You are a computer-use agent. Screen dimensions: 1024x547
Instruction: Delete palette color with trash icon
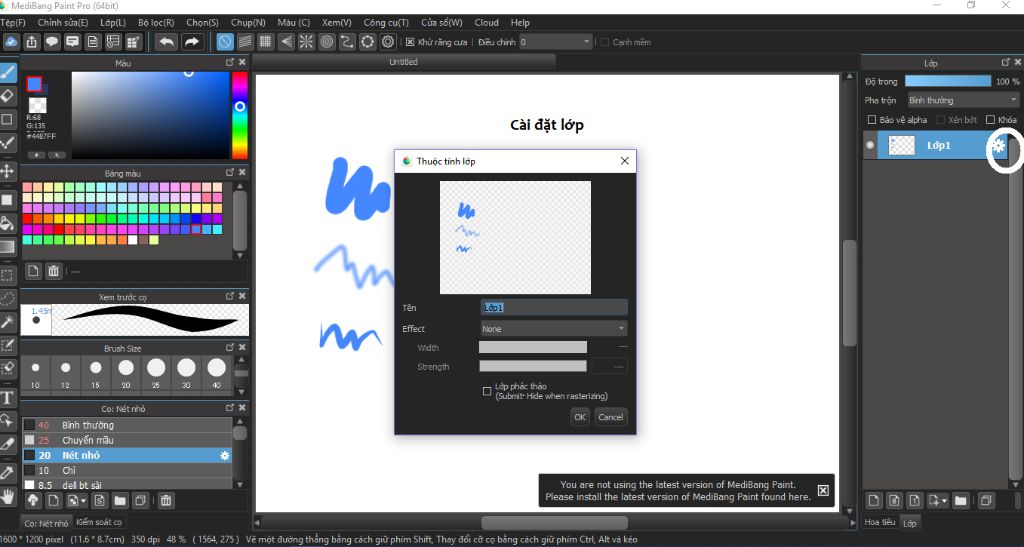[54, 271]
